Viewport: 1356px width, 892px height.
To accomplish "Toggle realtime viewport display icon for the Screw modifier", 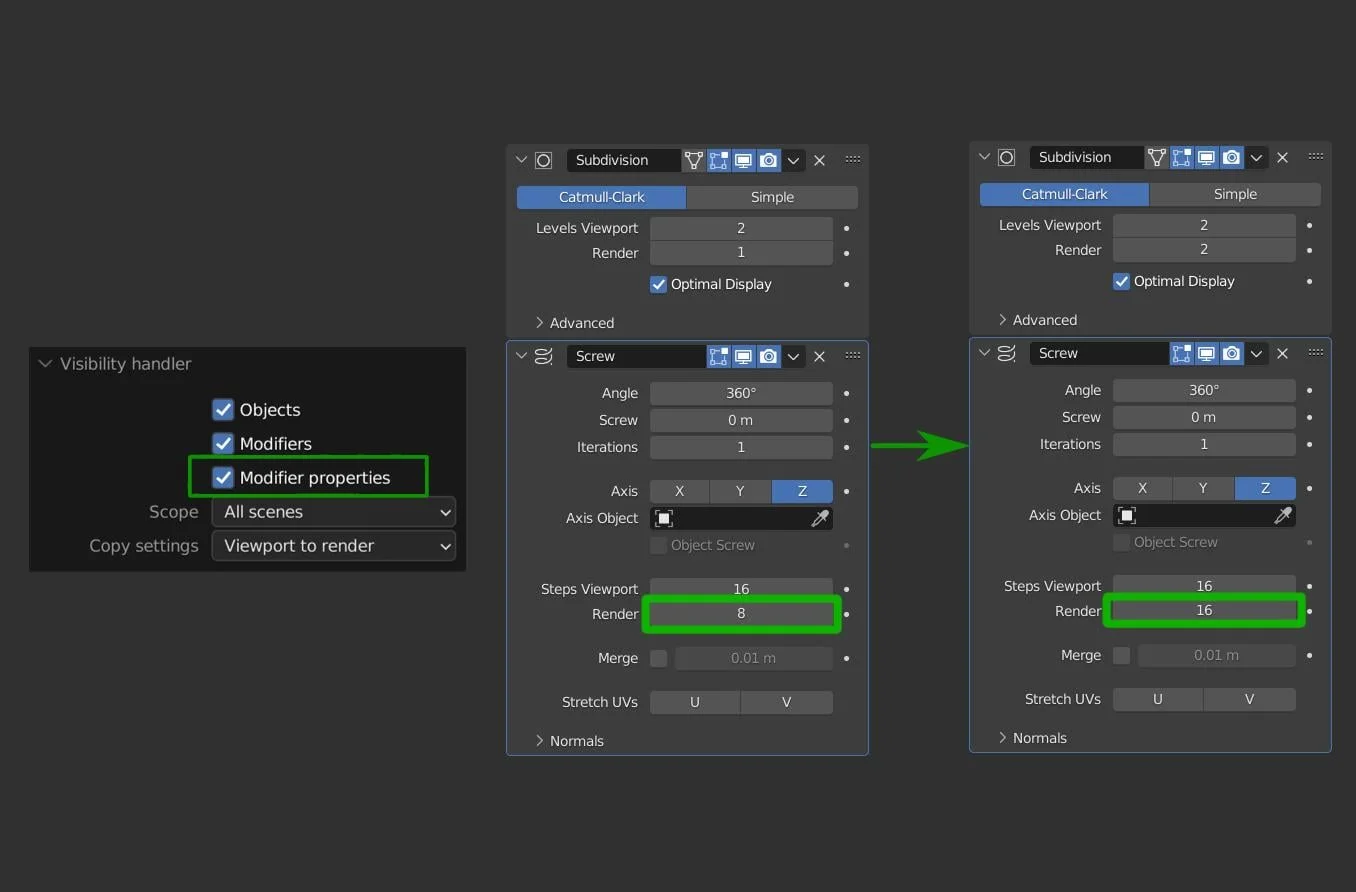I will (743, 355).
